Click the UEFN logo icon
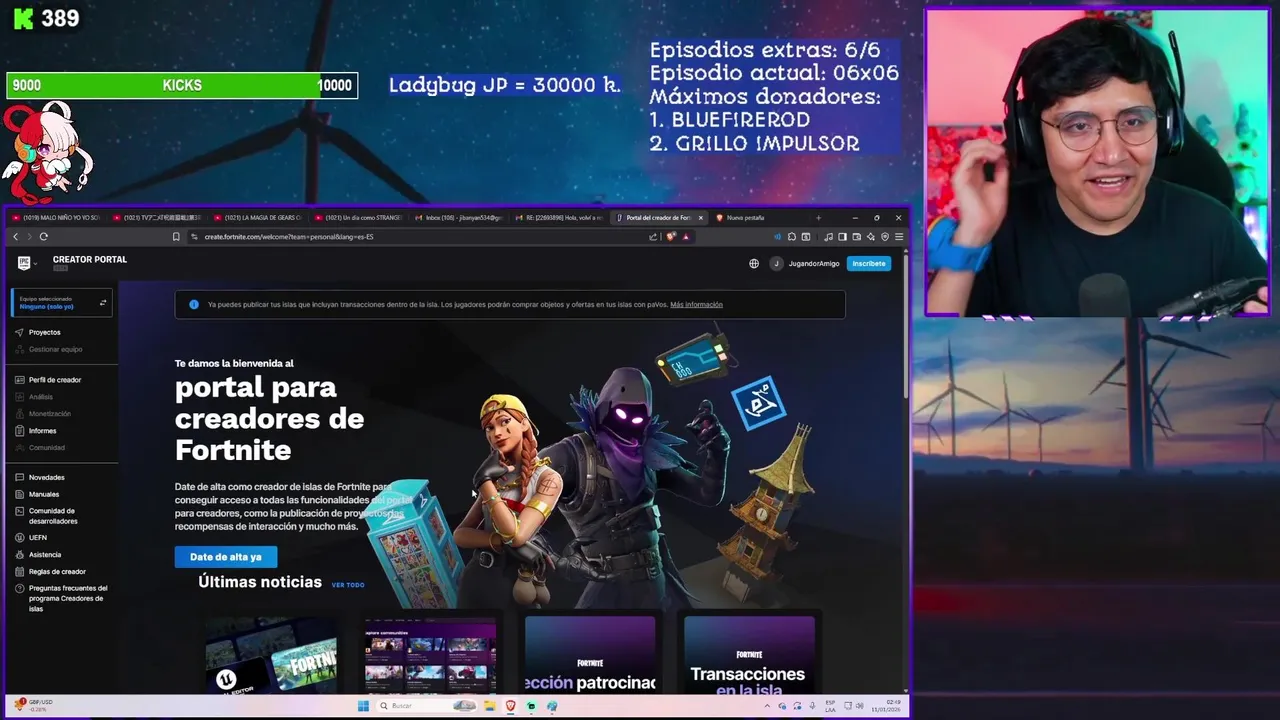The width and height of the screenshot is (1280, 720). pyautogui.click(x=20, y=538)
